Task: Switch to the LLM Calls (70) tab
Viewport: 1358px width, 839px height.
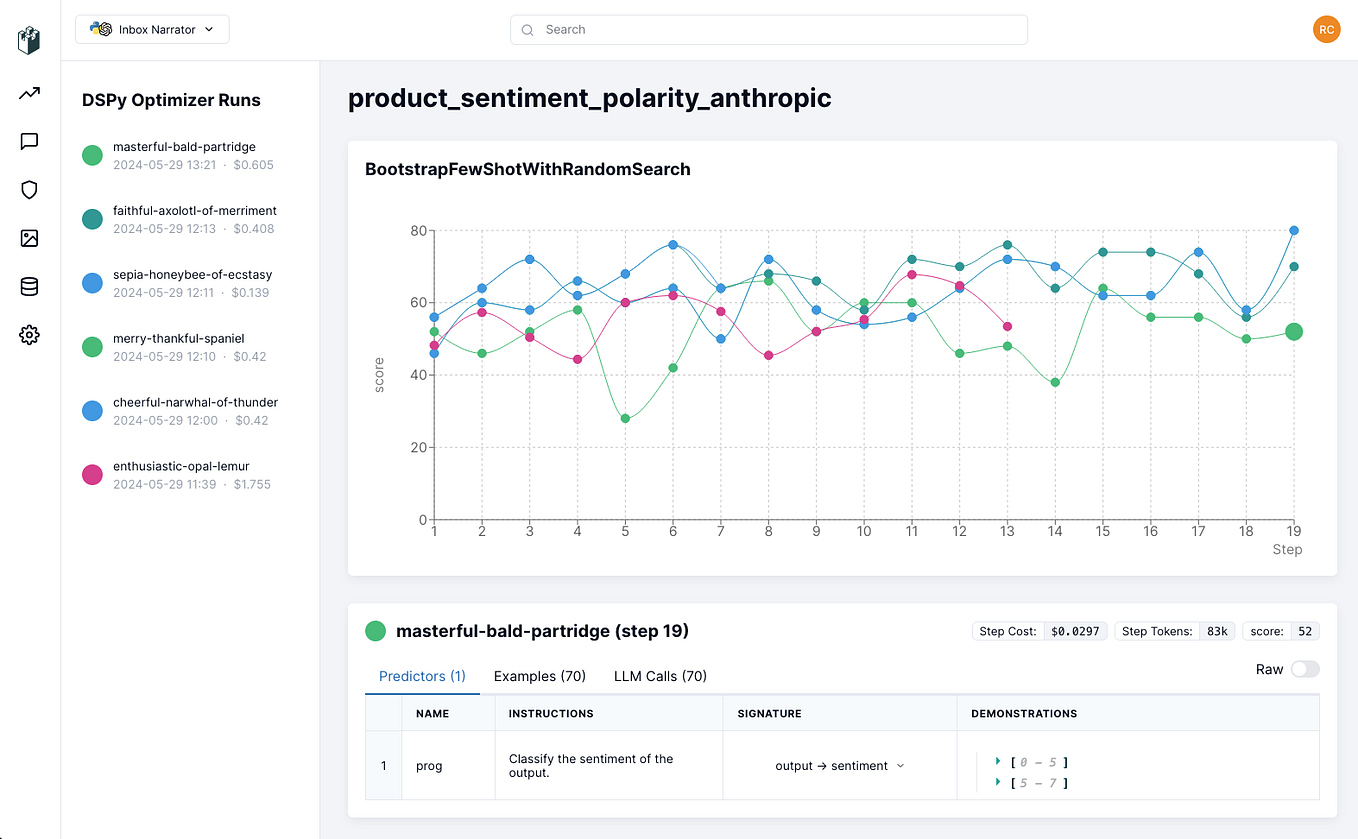Action: click(660, 676)
